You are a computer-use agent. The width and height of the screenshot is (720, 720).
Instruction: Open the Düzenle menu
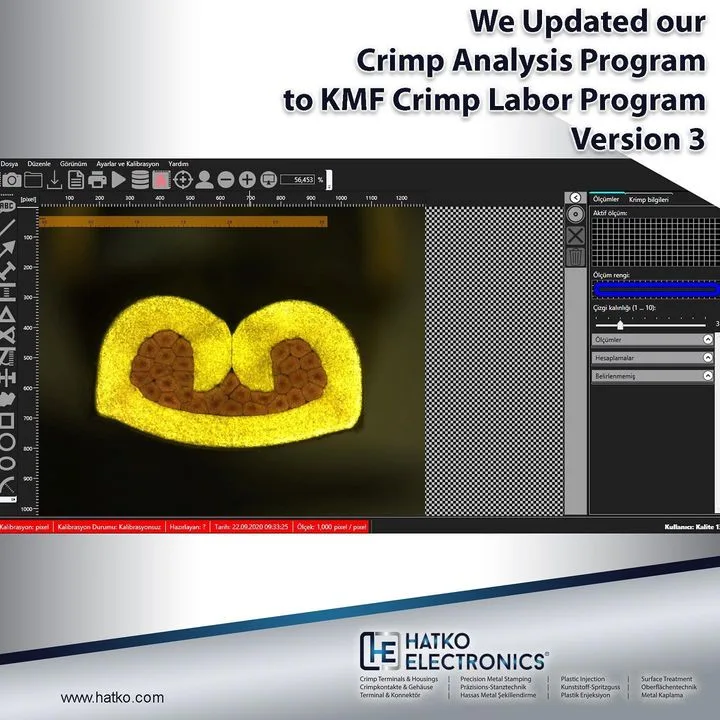(x=39, y=163)
